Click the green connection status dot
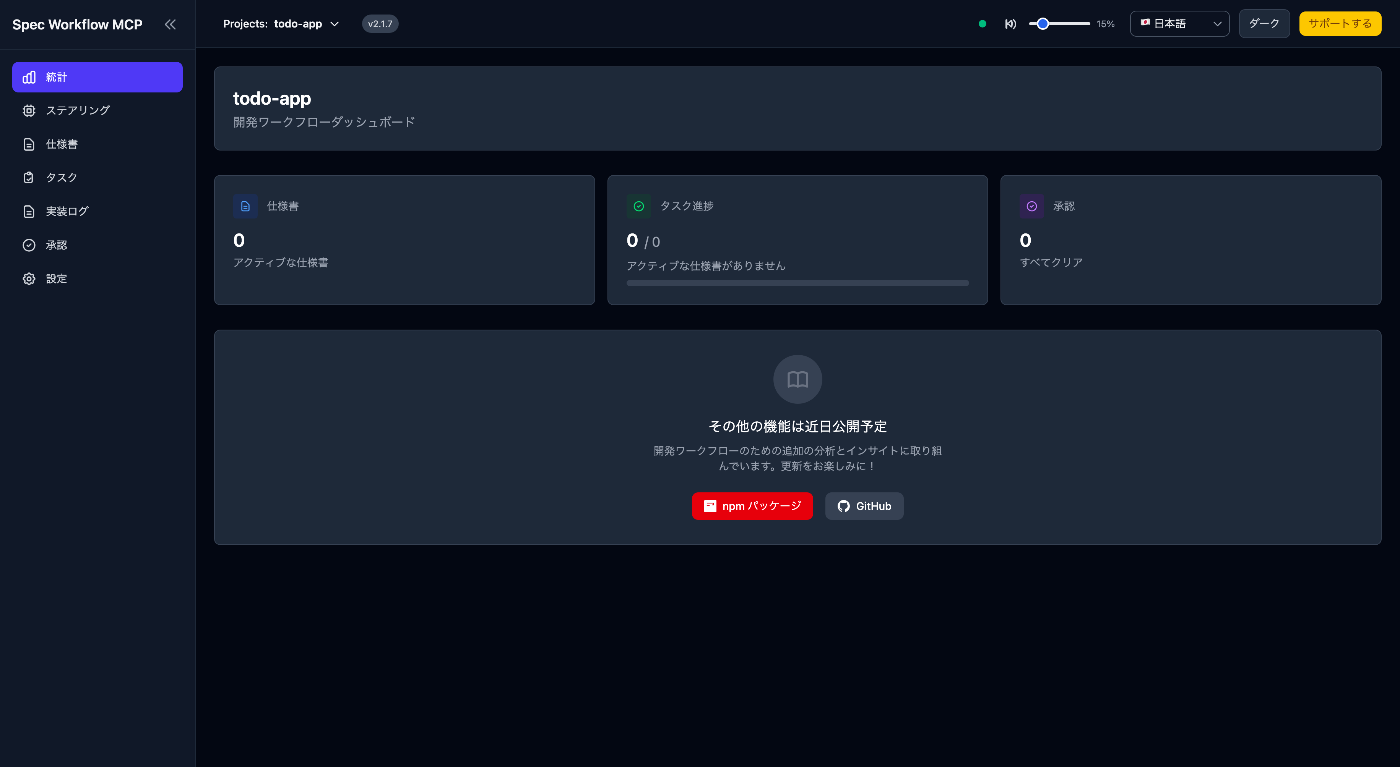Image resolution: width=1400 pixels, height=767 pixels. [x=983, y=24]
